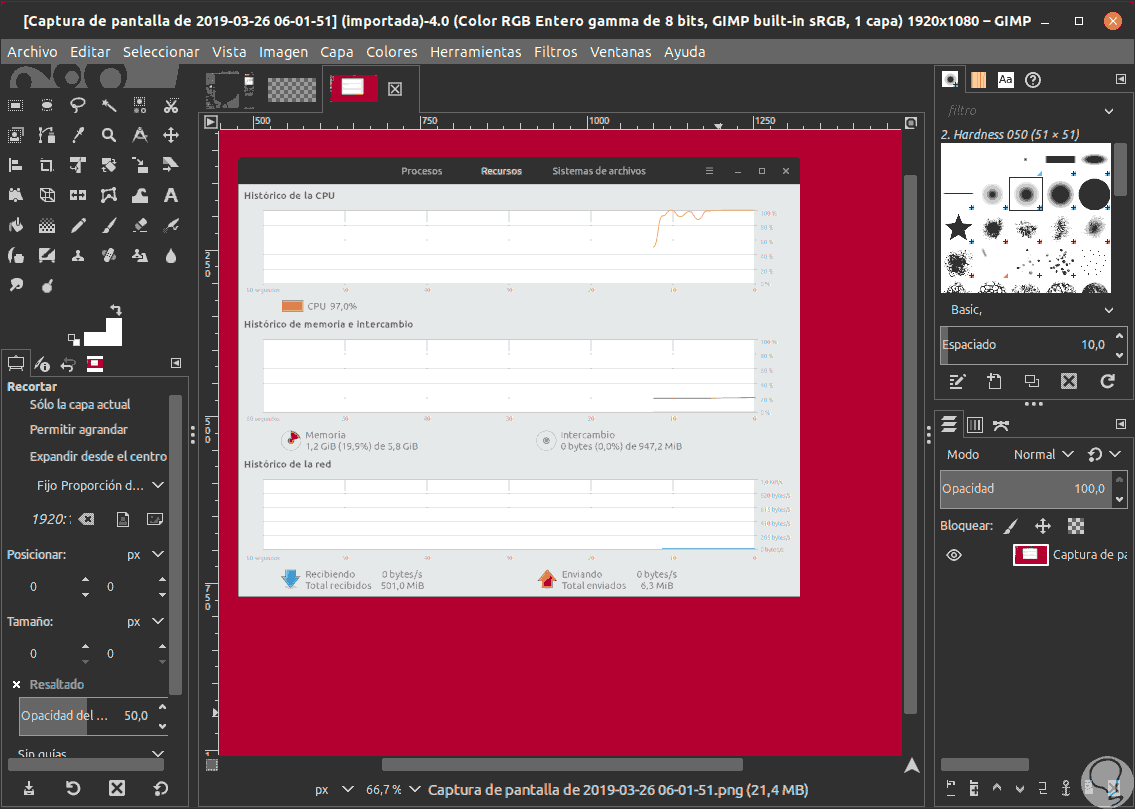Swap foreground and background colors

[116, 310]
